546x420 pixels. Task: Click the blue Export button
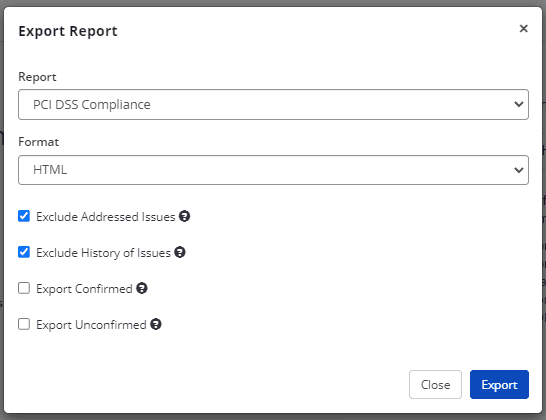coord(499,384)
